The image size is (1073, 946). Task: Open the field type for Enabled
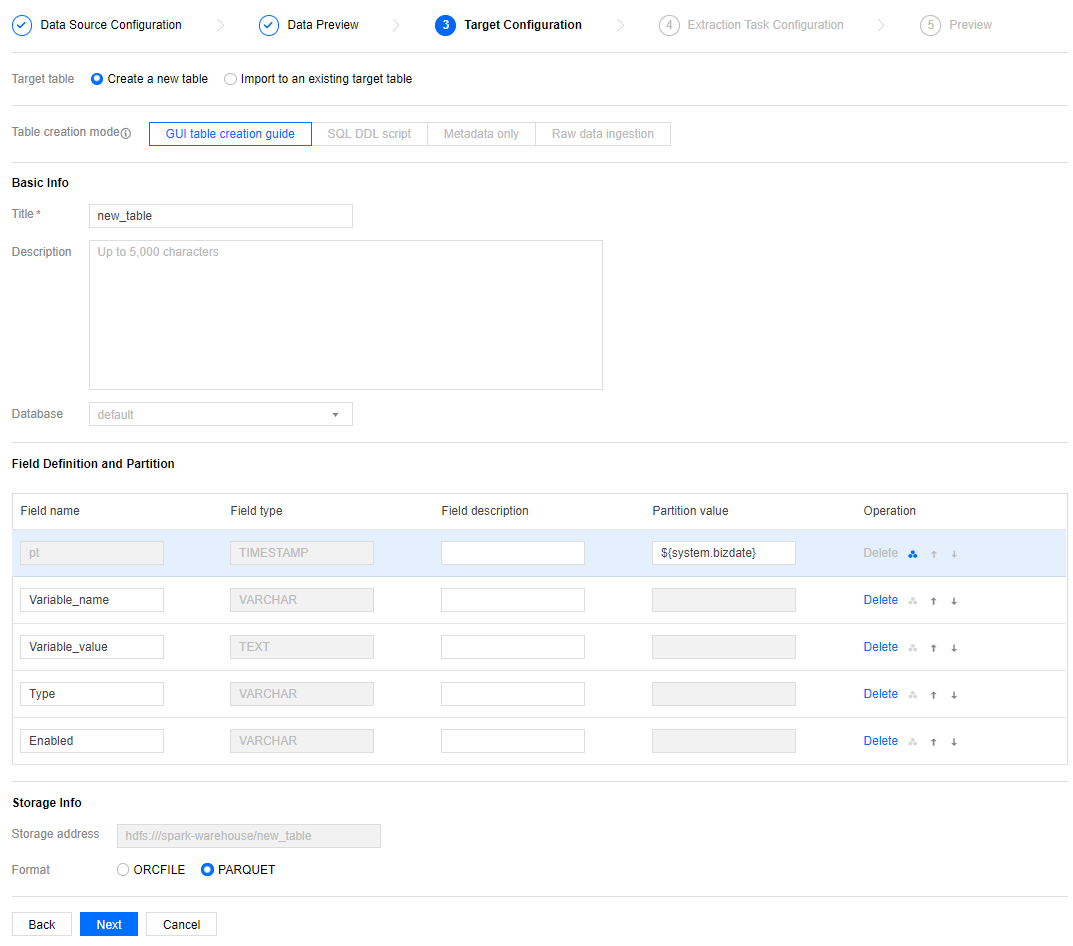[x=302, y=741]
